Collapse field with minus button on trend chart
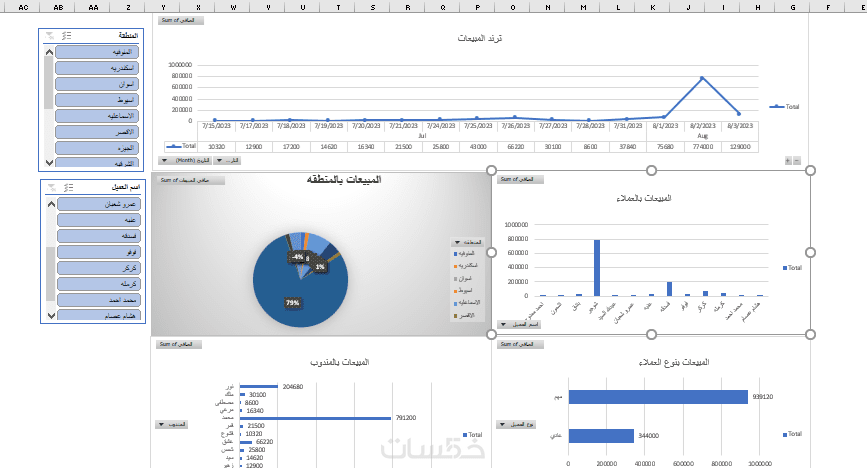The height and width of the screenshot is (468, 867). click(x=797, y=160)
